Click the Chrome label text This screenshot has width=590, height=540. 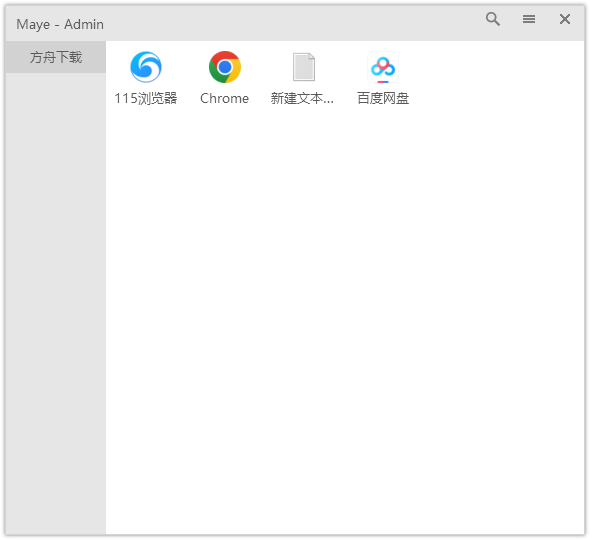coord(225,98)
